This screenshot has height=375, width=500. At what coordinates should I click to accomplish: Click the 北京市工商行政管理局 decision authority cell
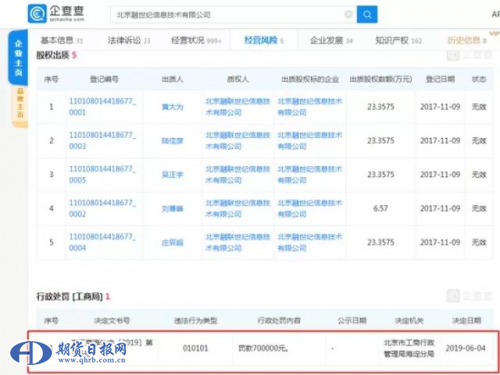(x=409, y=348)
